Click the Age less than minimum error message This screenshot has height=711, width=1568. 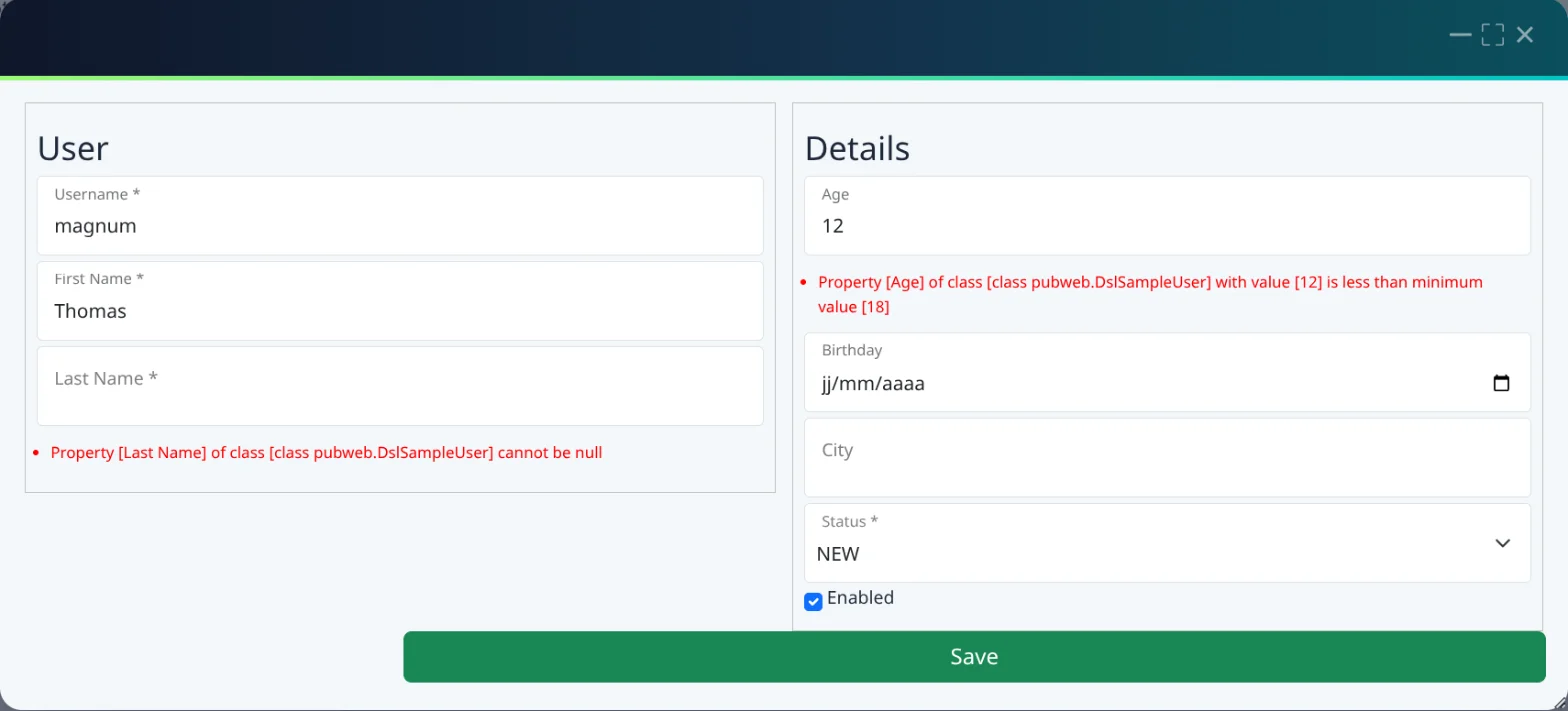1150,294
